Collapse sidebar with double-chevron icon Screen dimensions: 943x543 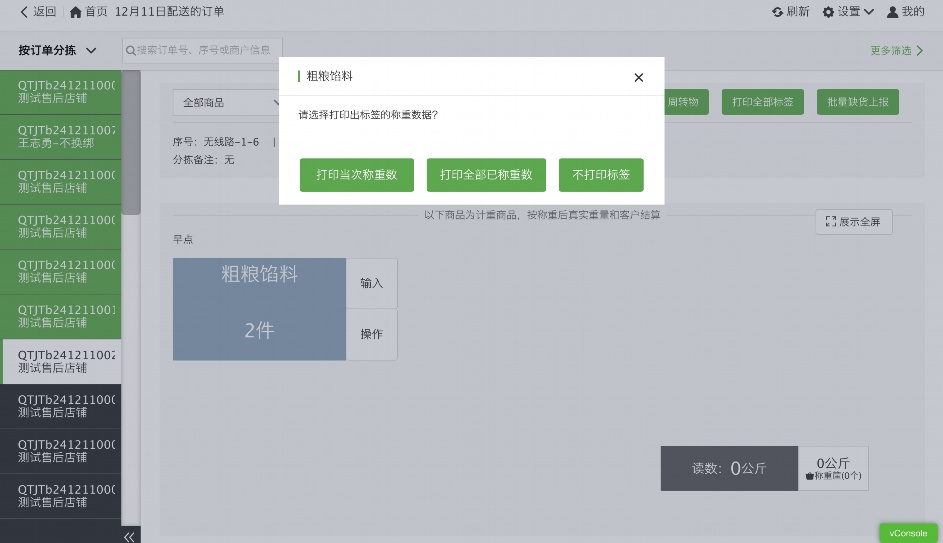tap(129, 537)
